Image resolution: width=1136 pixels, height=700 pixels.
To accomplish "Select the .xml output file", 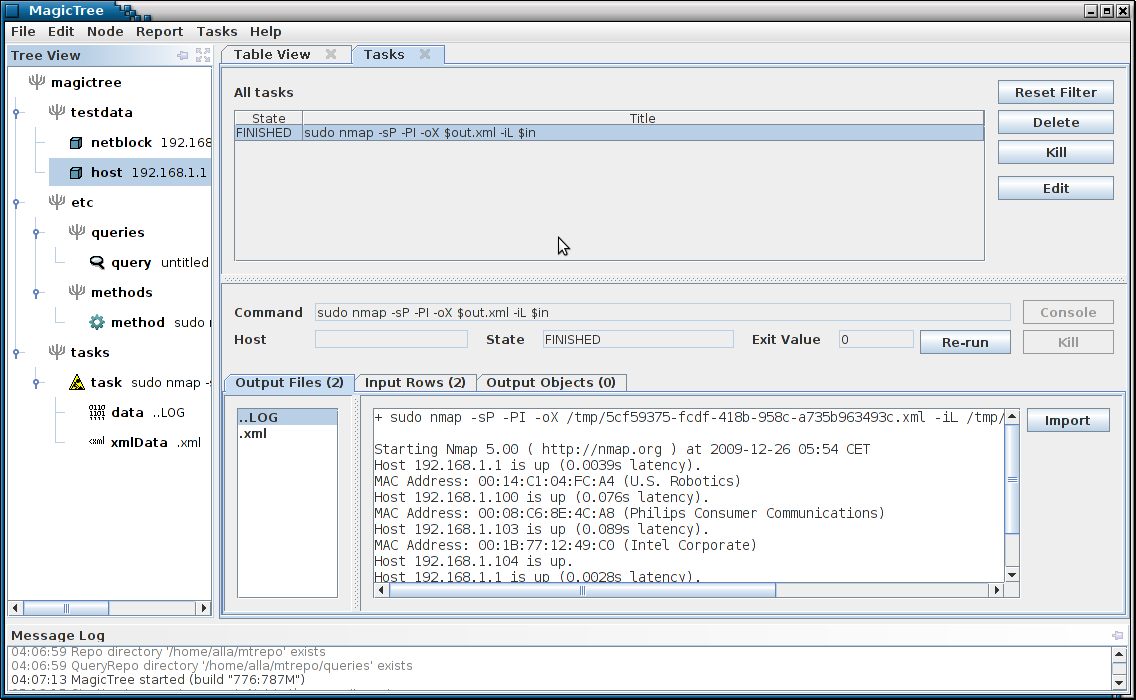I will tap(288, 433).
